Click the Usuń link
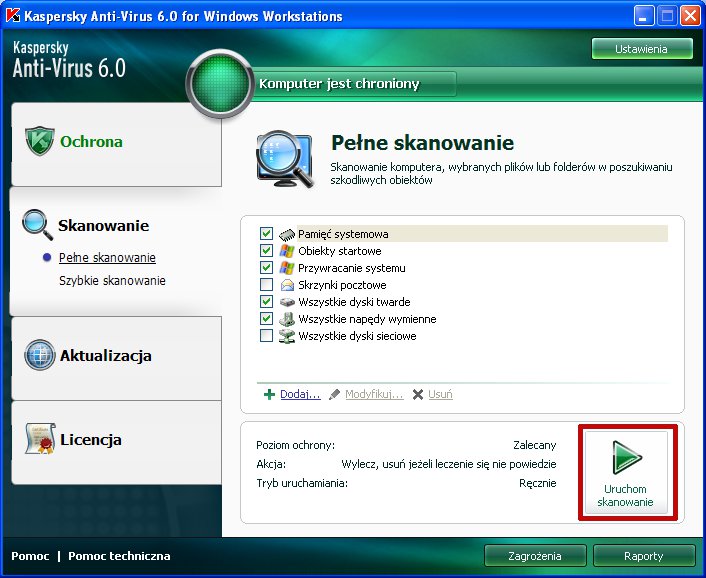706x578 pixels. click(x=440, y=394)
